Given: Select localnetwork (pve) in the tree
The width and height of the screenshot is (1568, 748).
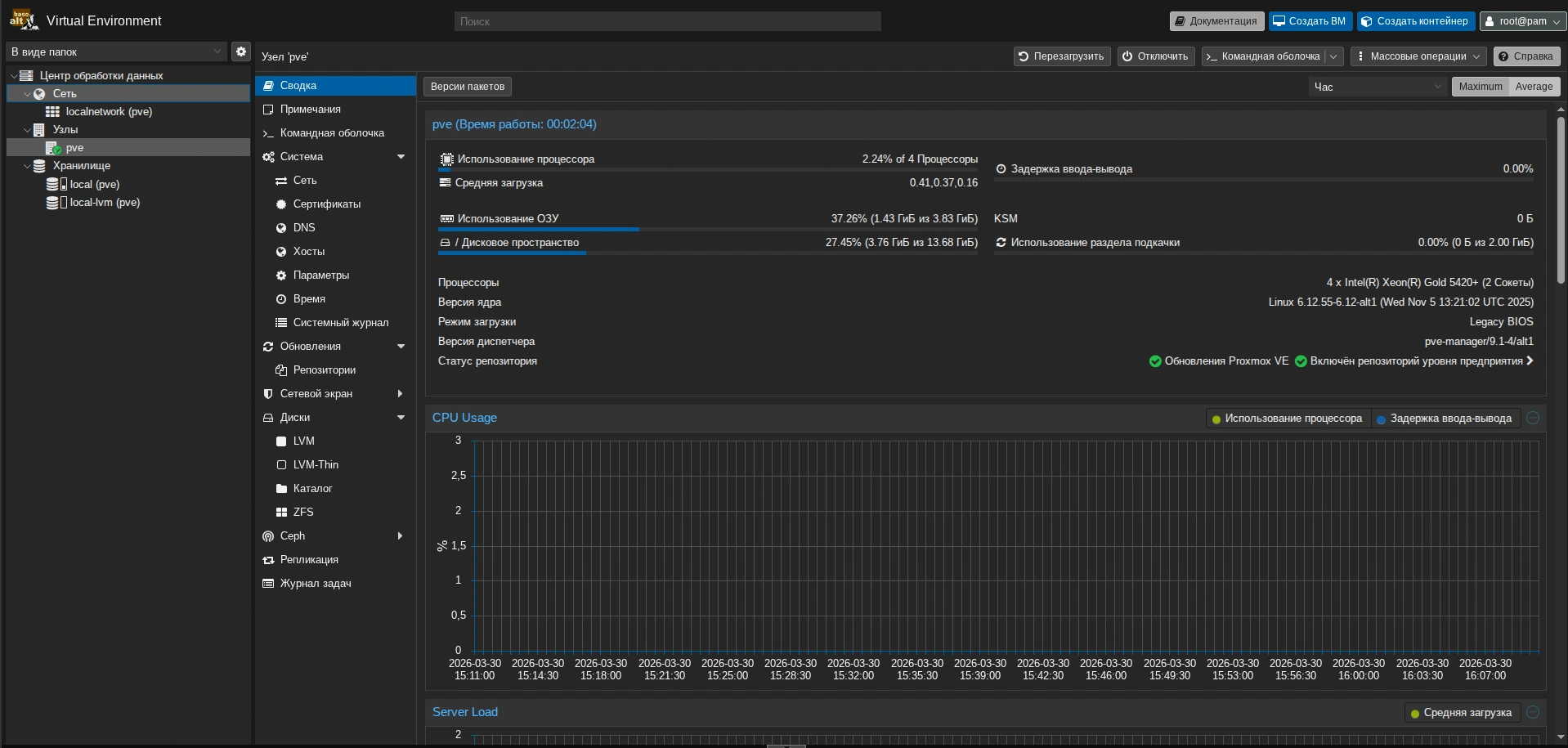Looking at the screenshot, I should click(128, 112).
